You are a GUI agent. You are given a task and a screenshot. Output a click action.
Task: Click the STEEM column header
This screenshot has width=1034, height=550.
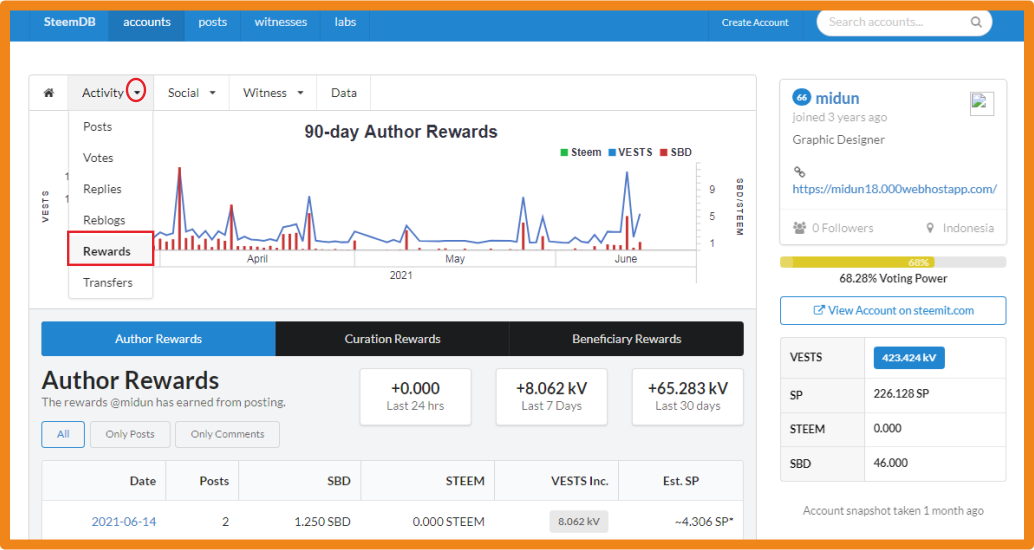[x=427, y=481]
